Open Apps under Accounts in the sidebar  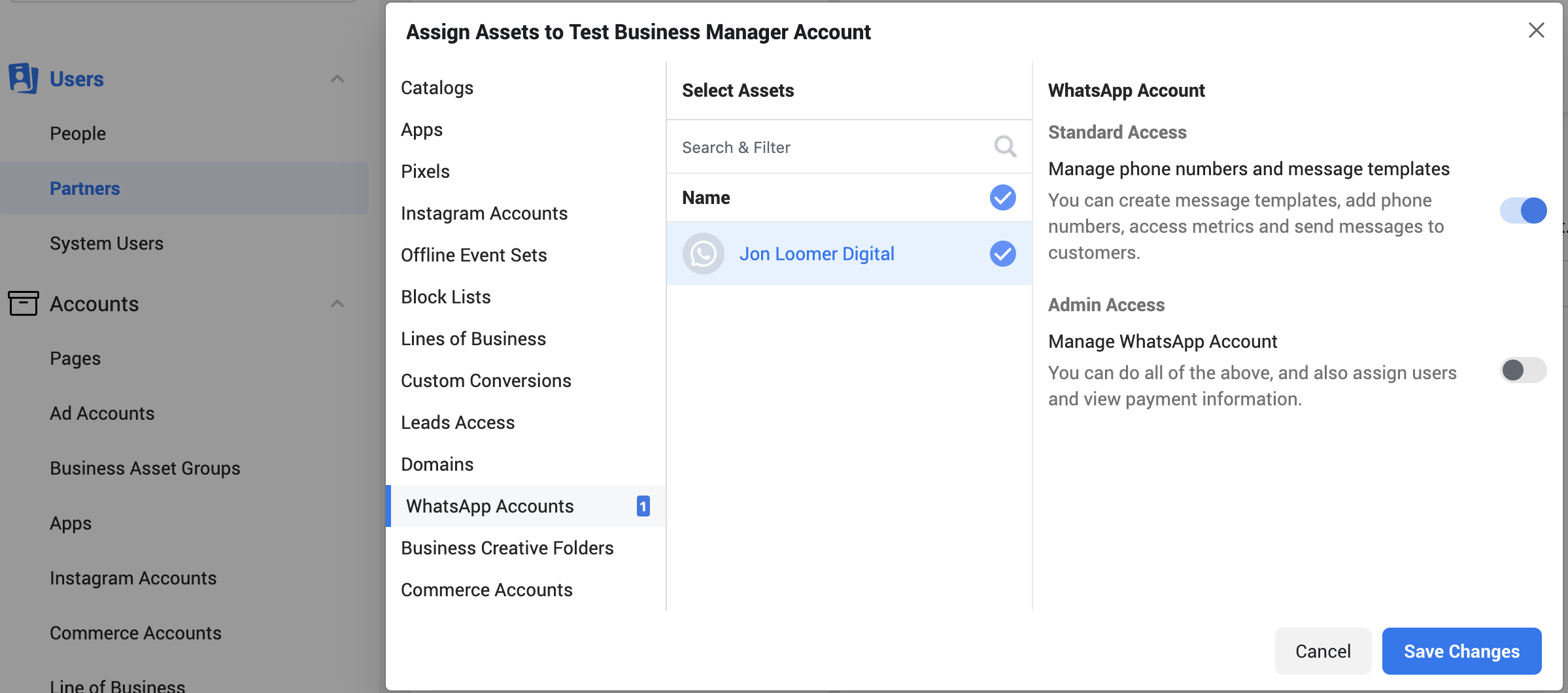pos(71,523)
